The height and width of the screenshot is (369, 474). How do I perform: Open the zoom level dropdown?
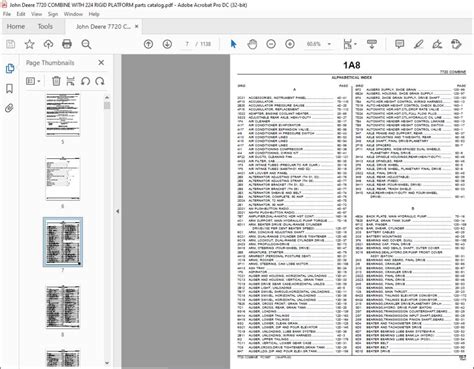pyautogui.click(x=329, y=44)
